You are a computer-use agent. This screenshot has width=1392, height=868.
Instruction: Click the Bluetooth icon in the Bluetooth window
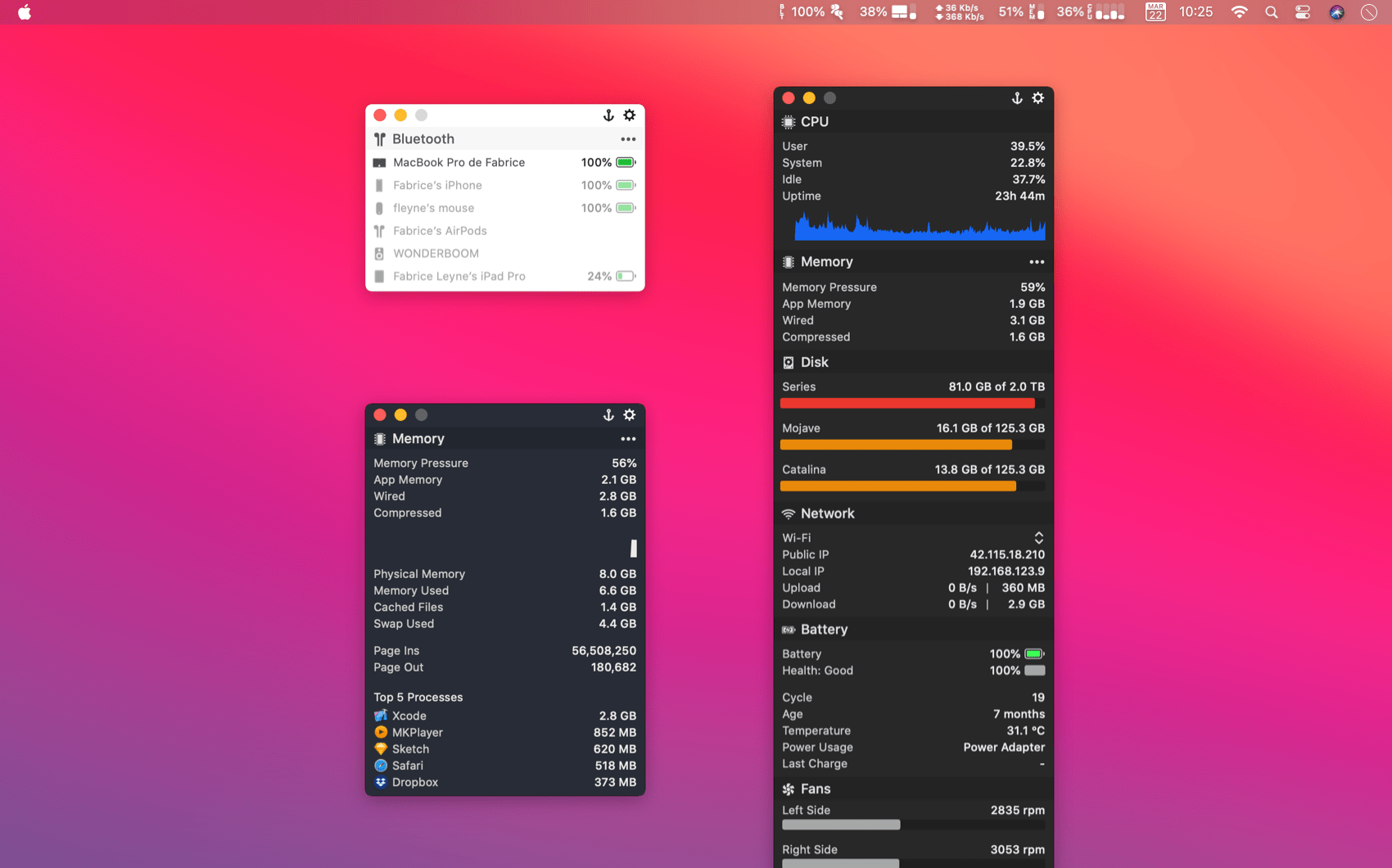tap(381, 139)
